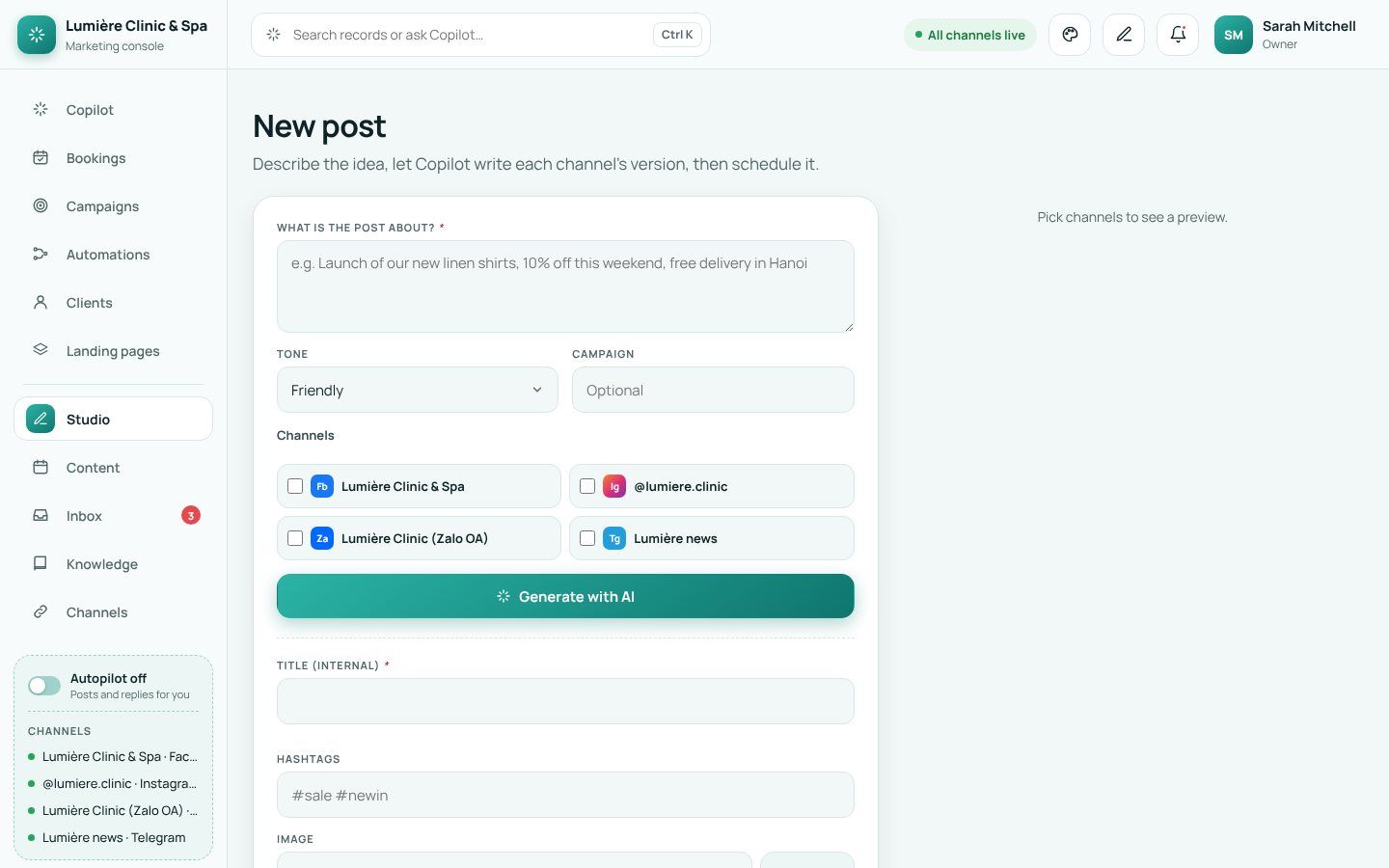Viewport: 1389px width, 868px height.
Task: Turn on the Autopilot switch
Action: pyautogui.click(x=44, y=686)
